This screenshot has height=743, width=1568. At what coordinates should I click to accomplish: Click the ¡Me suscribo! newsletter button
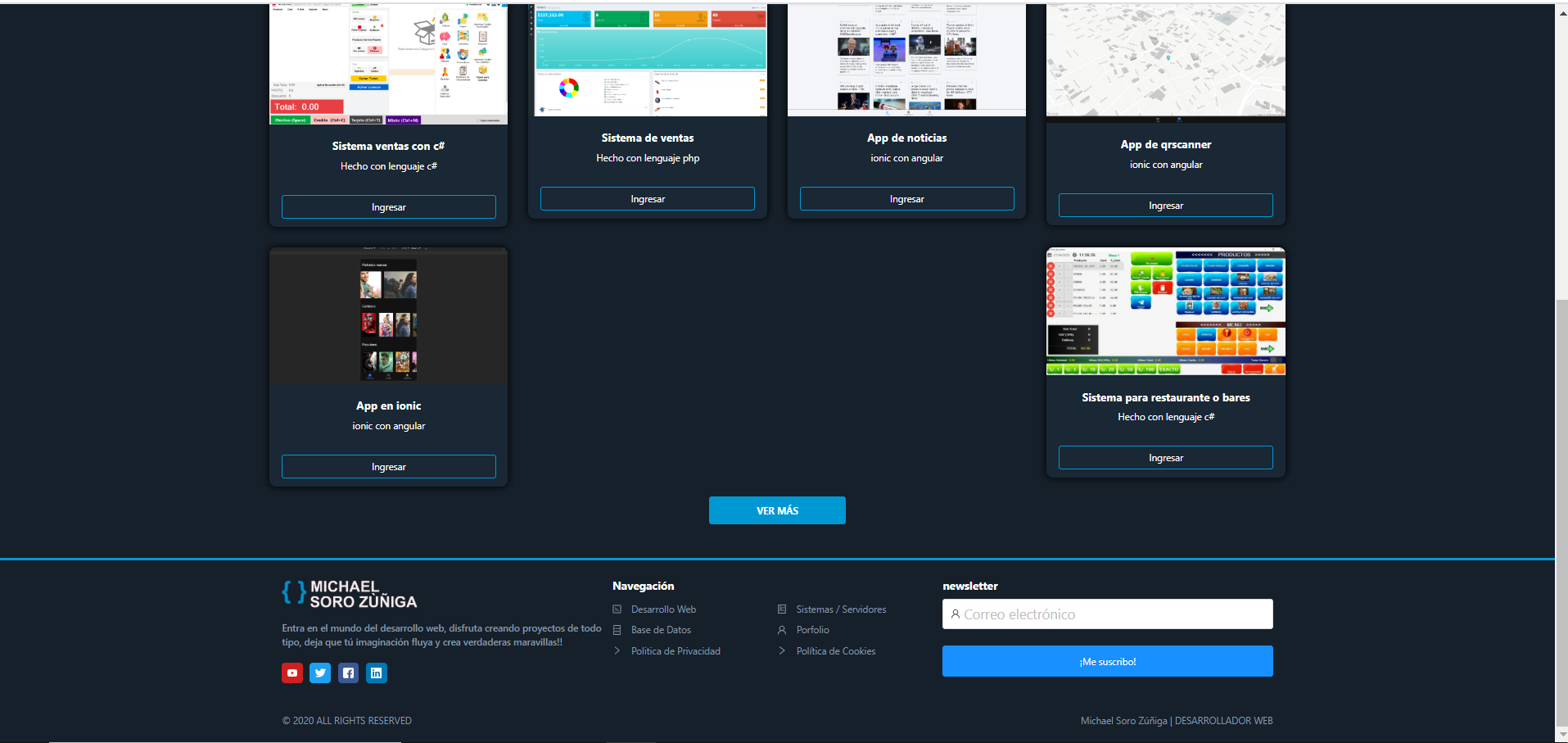point(1108,661)
